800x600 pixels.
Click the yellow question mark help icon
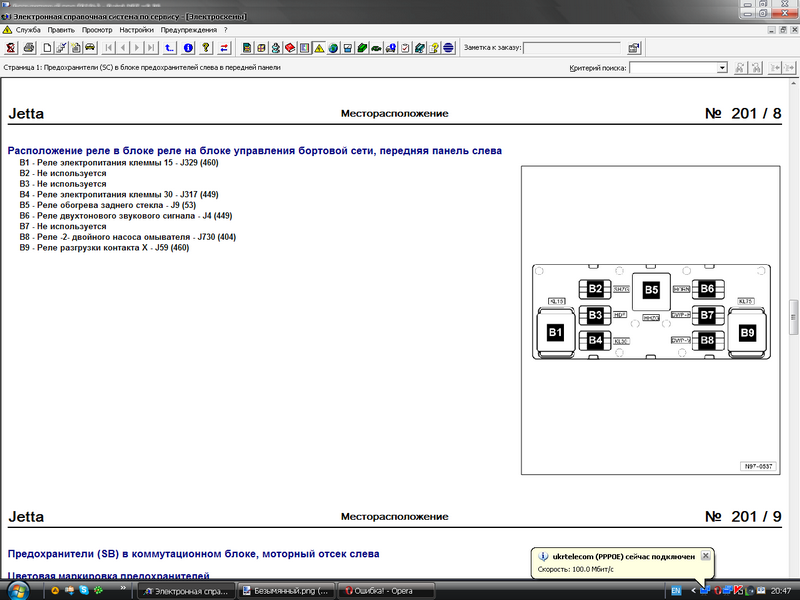[206, 48]
